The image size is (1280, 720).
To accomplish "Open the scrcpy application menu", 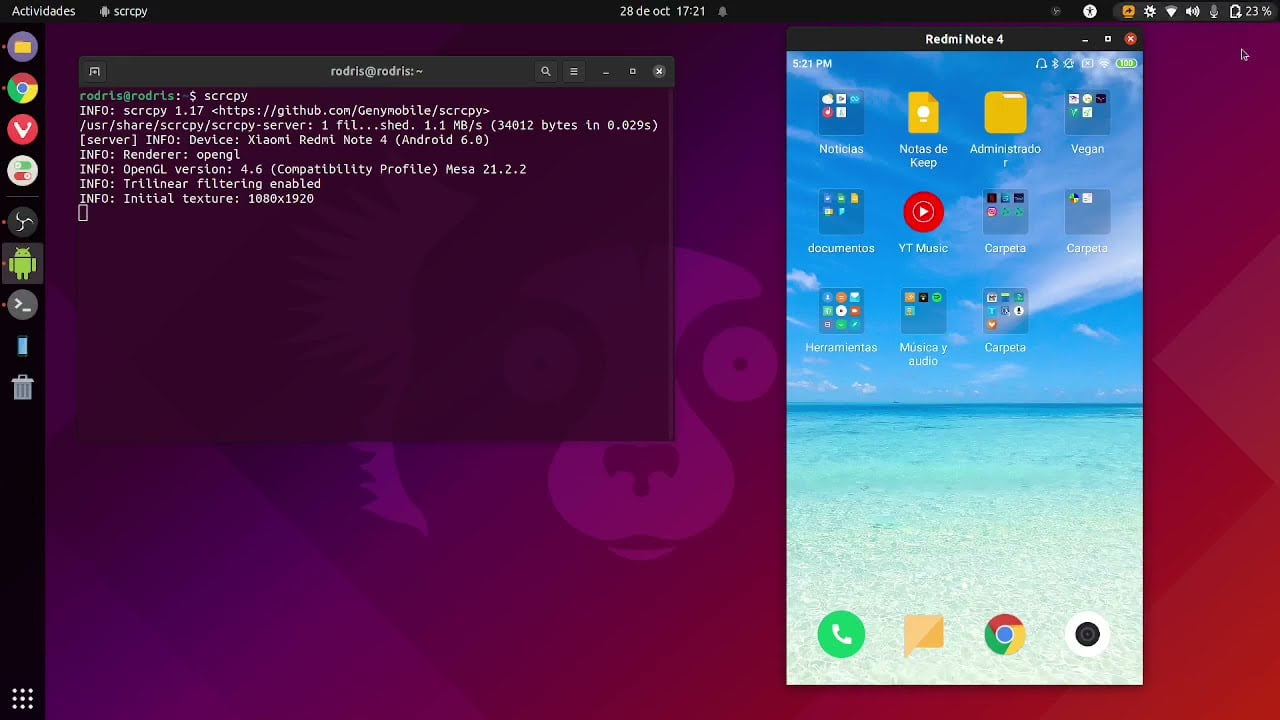I will 124,11.
